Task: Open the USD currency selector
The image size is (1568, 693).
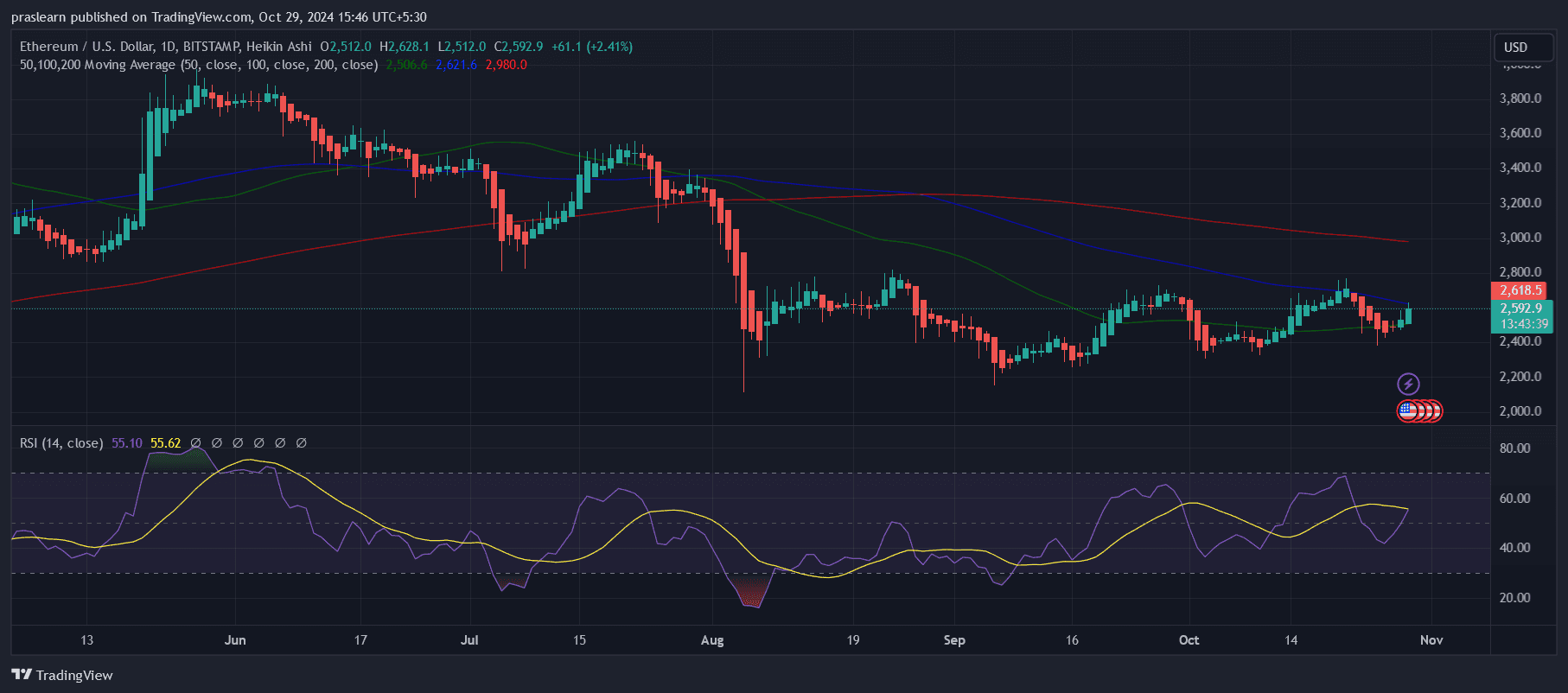Action: (x=1524, y=48)
